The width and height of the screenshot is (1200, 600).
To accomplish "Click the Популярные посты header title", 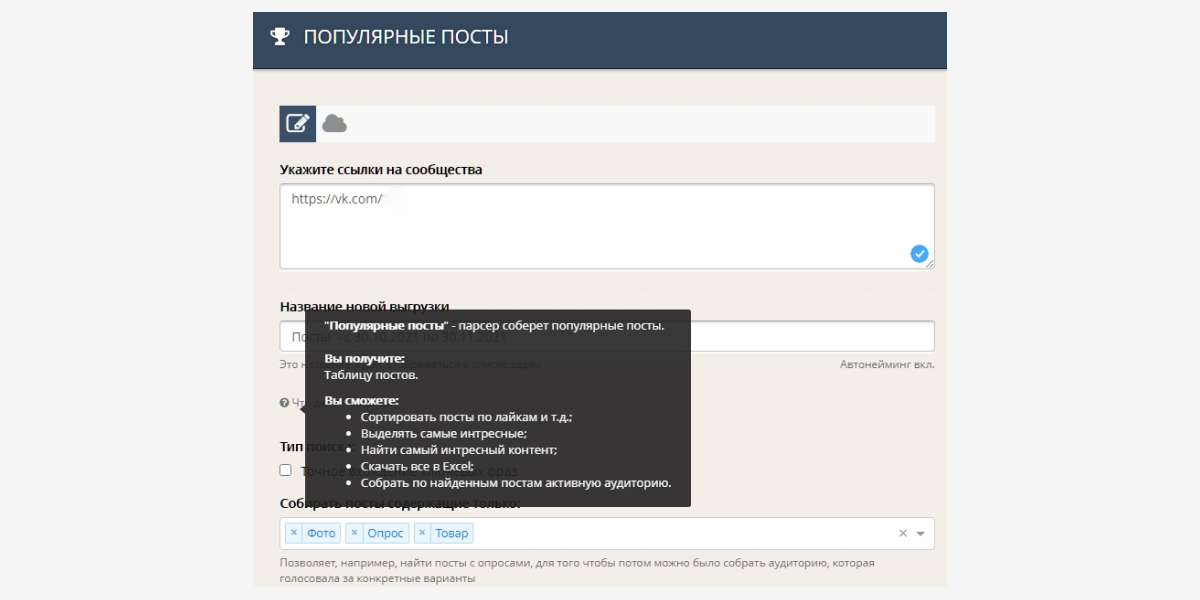I will (x=406, y=37).
